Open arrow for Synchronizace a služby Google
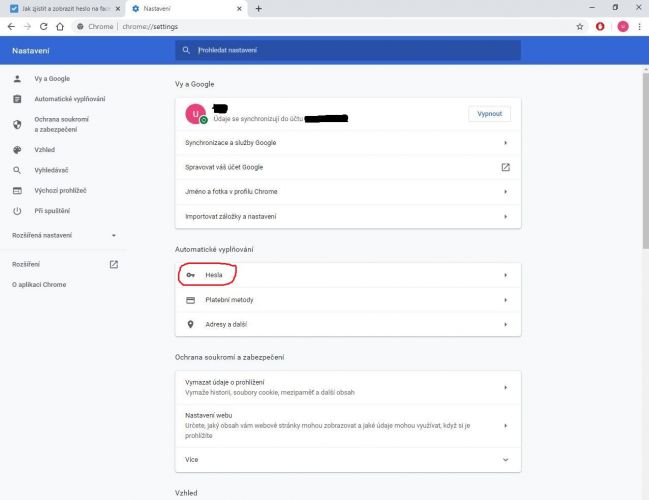Screen dimensions: 649x500 [505, 143]
